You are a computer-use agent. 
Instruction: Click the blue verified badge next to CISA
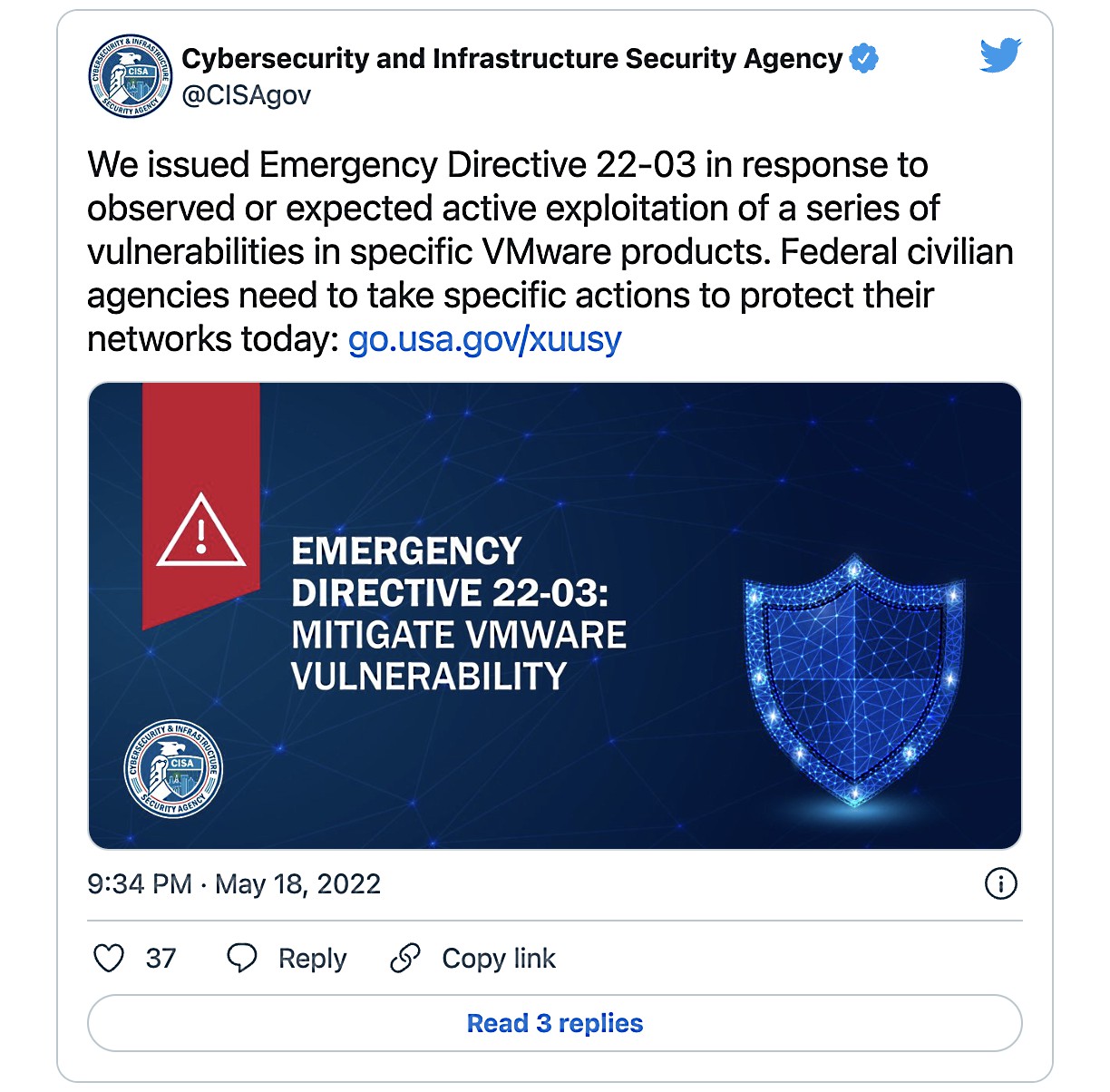(x=863, y=57)
